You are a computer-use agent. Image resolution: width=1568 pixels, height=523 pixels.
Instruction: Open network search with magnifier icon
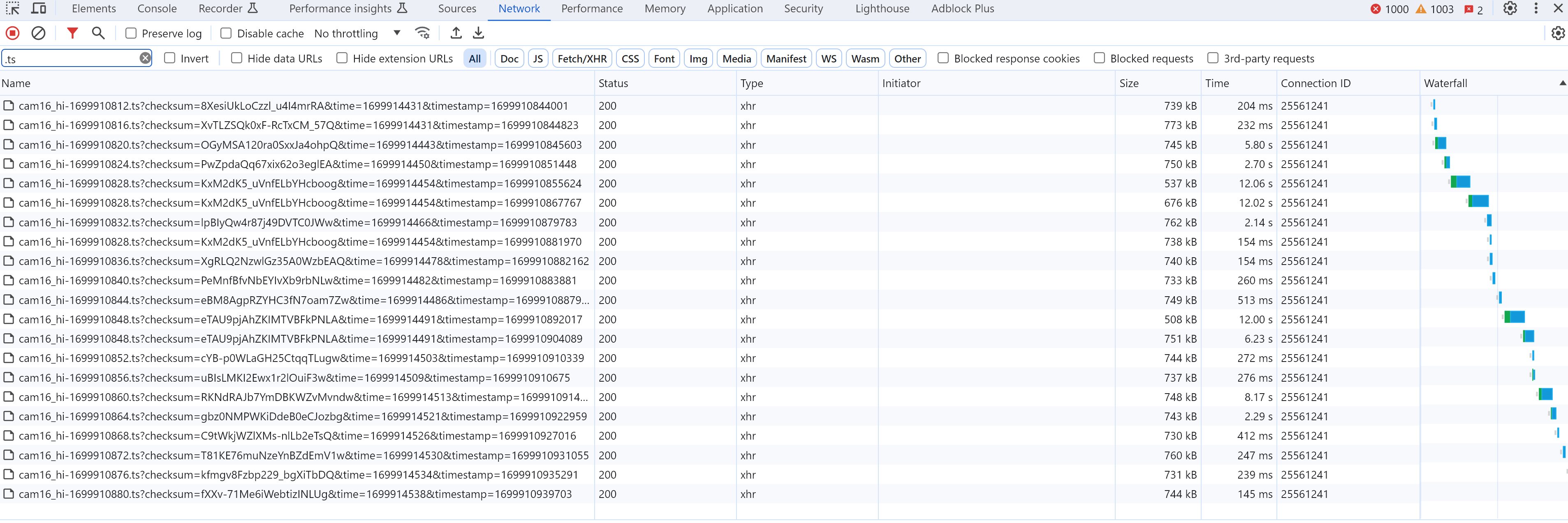98,33
